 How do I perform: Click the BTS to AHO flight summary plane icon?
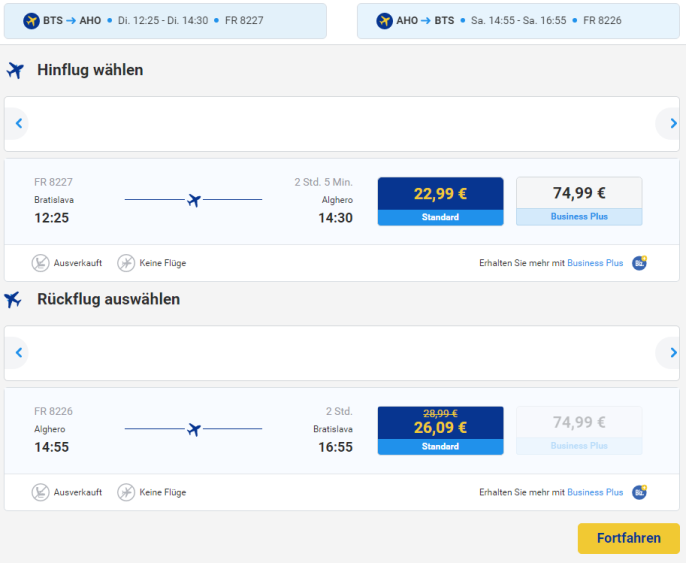click(x=31, y=21)
